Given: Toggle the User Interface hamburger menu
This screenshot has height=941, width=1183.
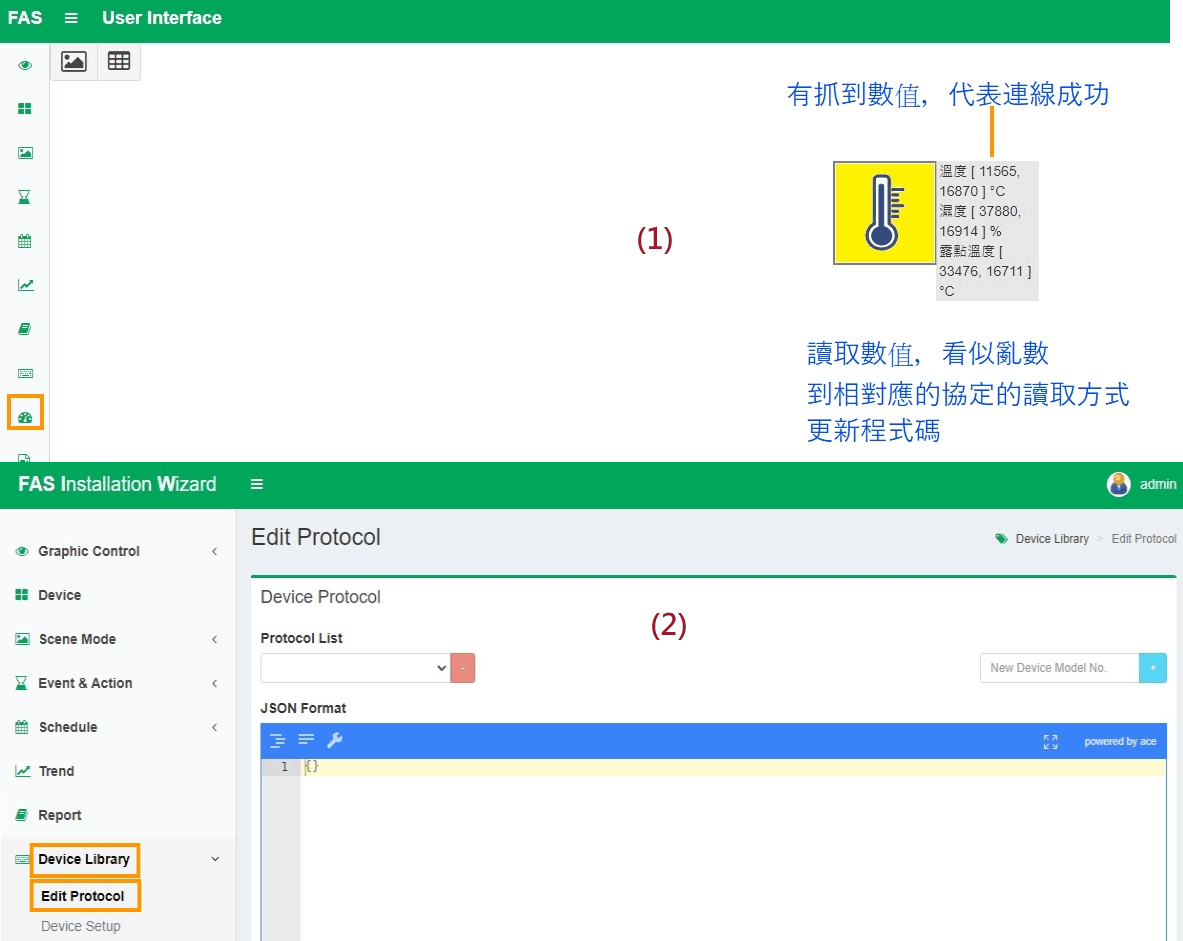Looking at the screenshot, I should click(71, 18).
